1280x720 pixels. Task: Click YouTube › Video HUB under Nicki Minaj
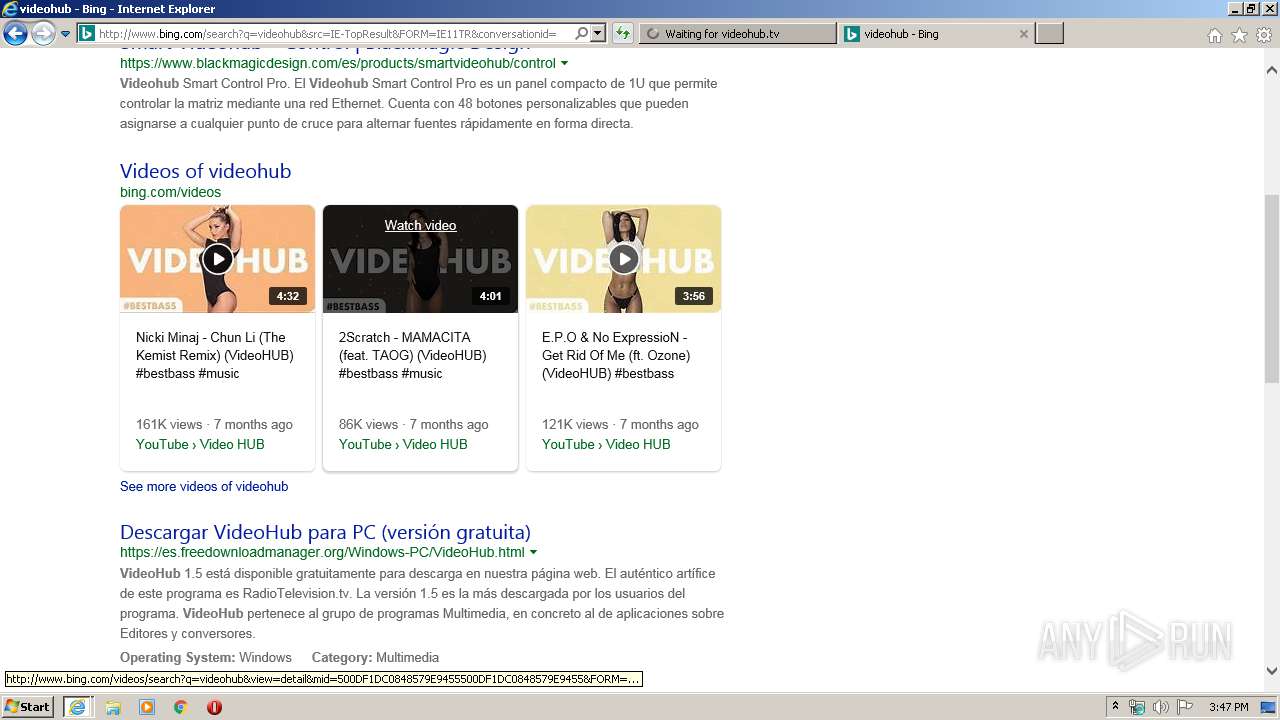click(200, 444)
